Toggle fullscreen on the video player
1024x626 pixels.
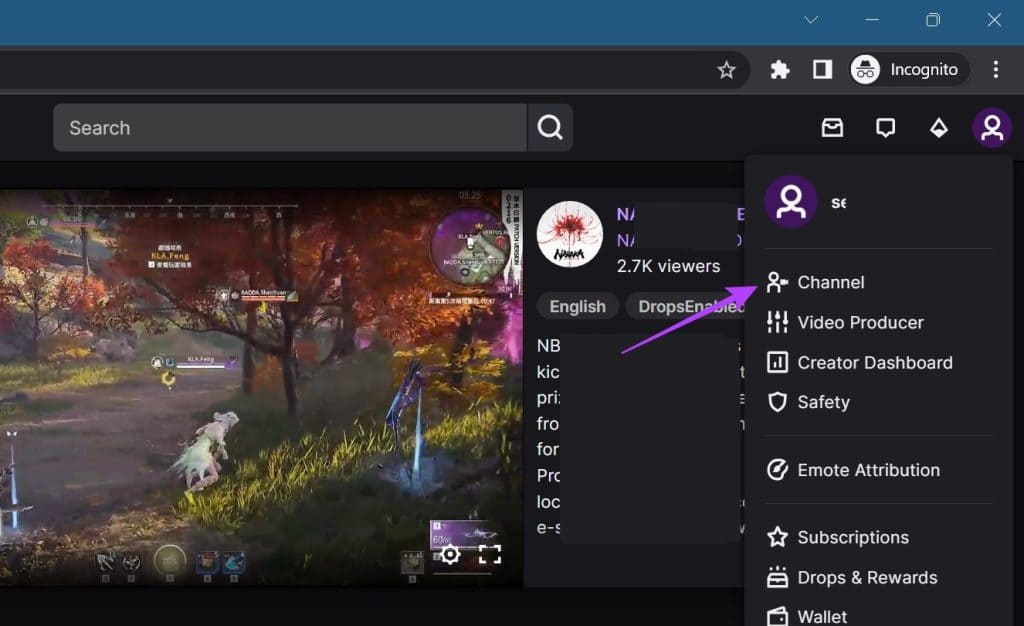pos(489,554)
